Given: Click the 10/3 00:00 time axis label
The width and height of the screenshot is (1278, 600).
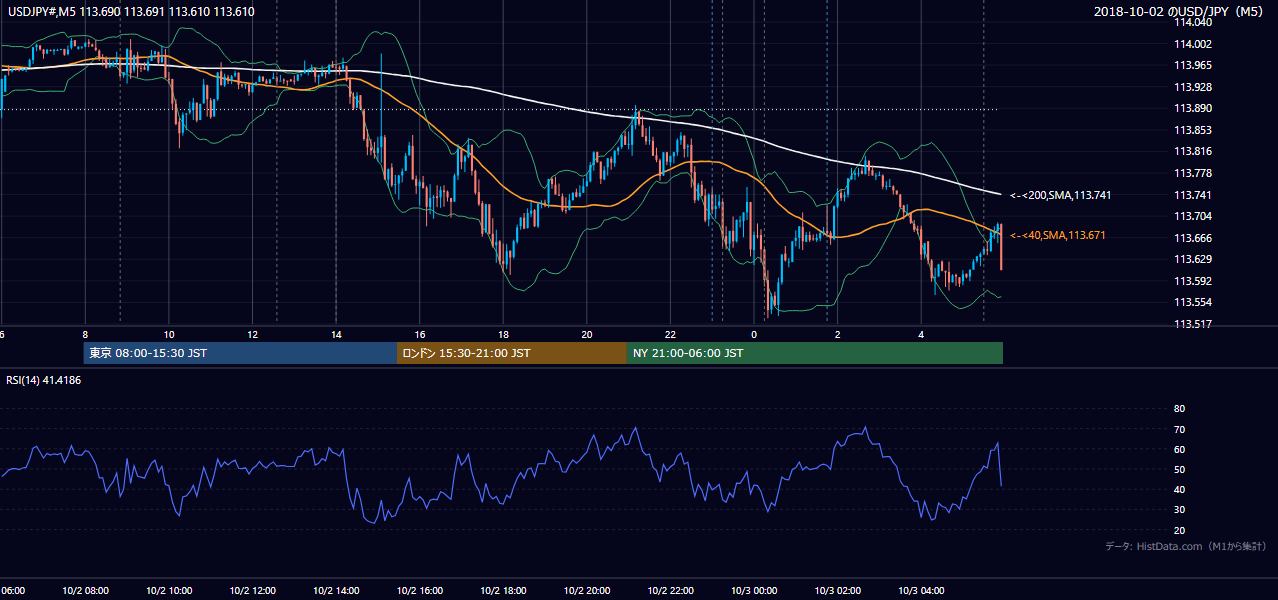Looking at the screenshot, I should point(754,591).
